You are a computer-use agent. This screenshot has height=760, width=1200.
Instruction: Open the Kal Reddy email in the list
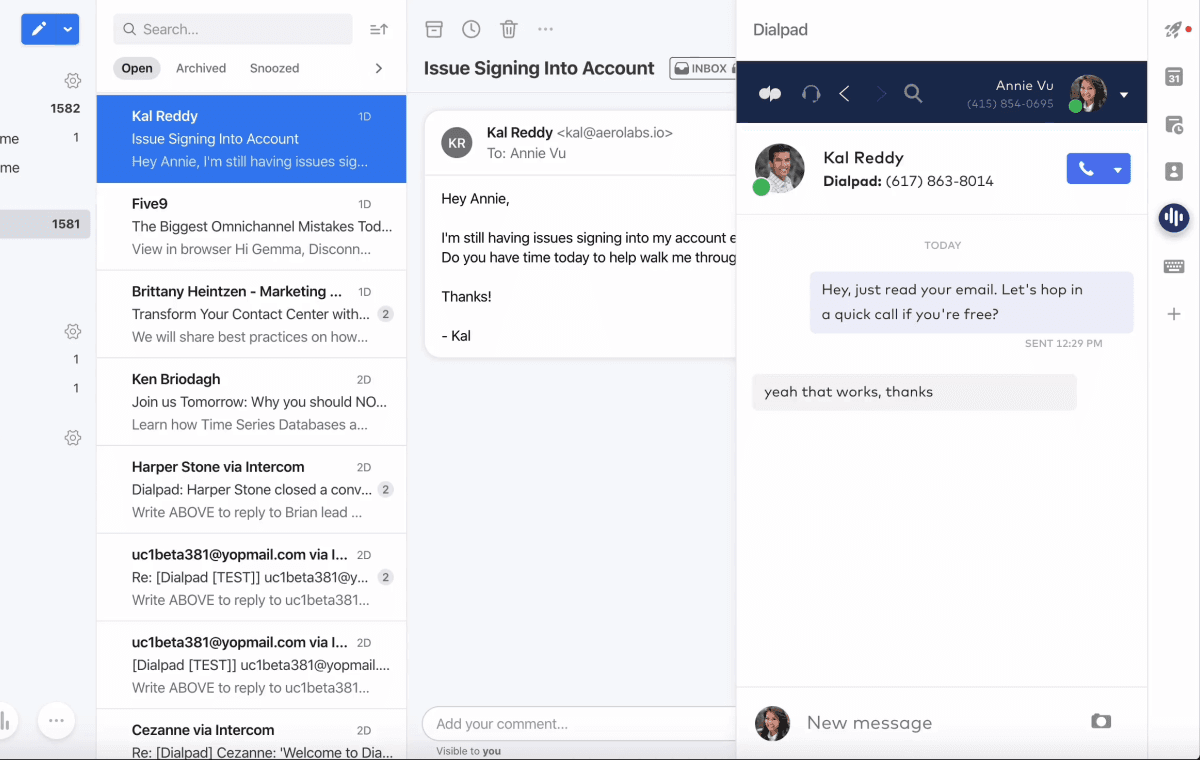coord(251,139)
